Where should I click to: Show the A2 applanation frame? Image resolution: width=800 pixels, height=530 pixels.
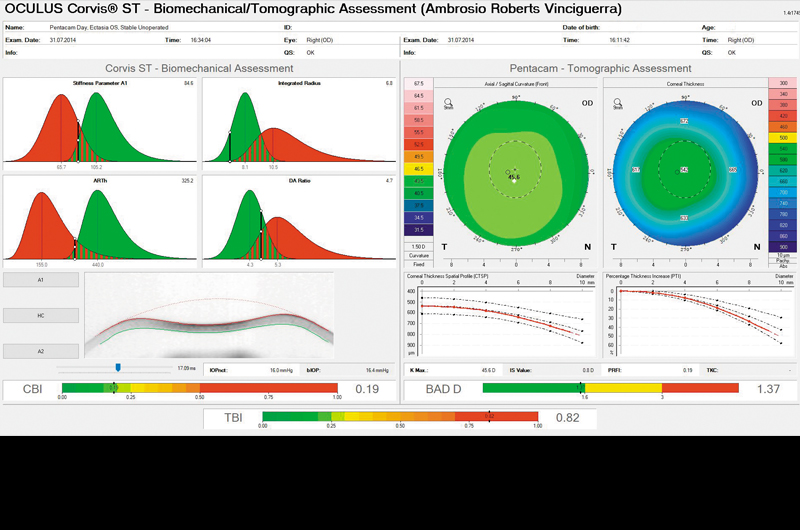point(41,351)
